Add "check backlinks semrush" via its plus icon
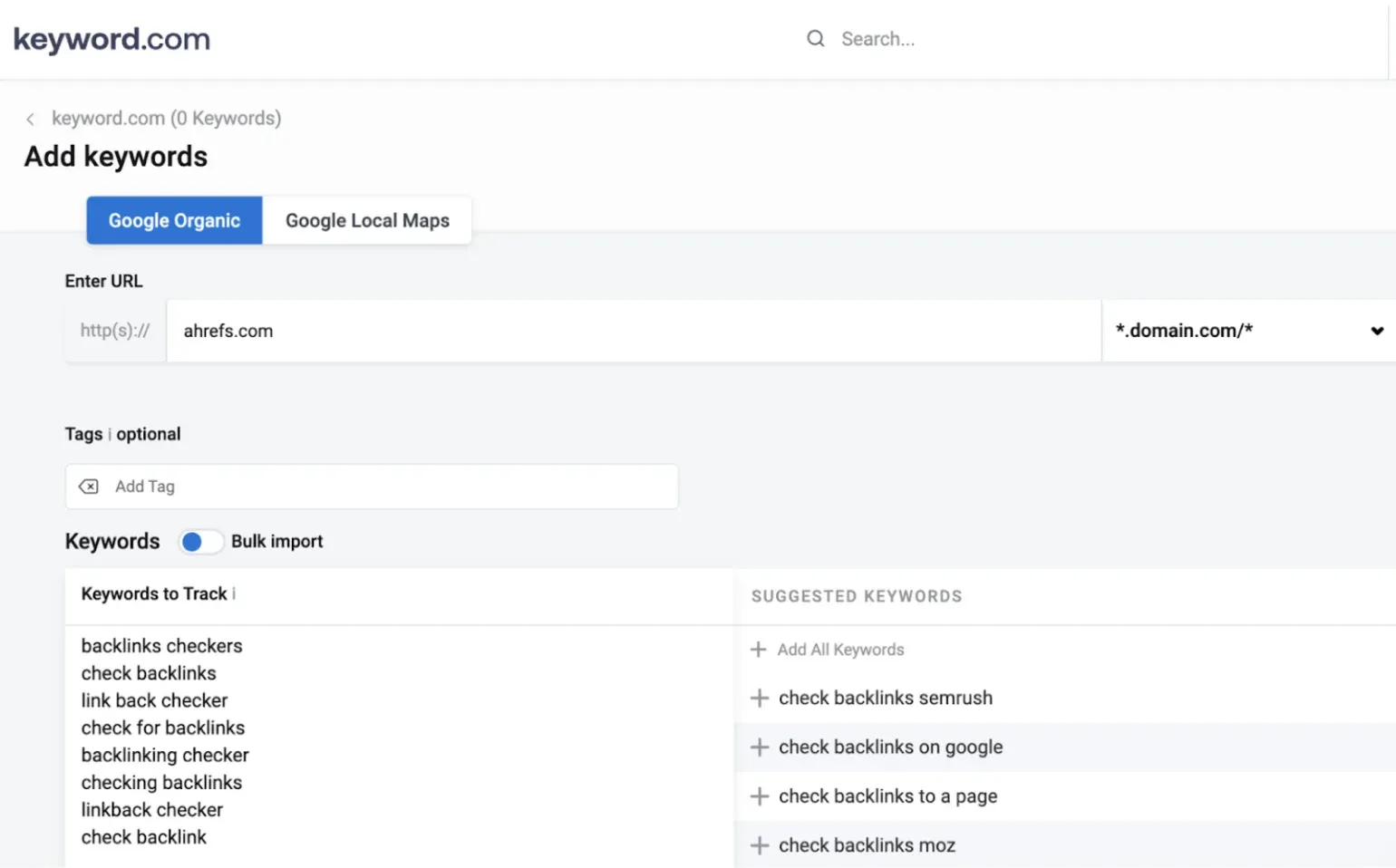The height and width of the screenshot is (868, 1396). [760, 698]
